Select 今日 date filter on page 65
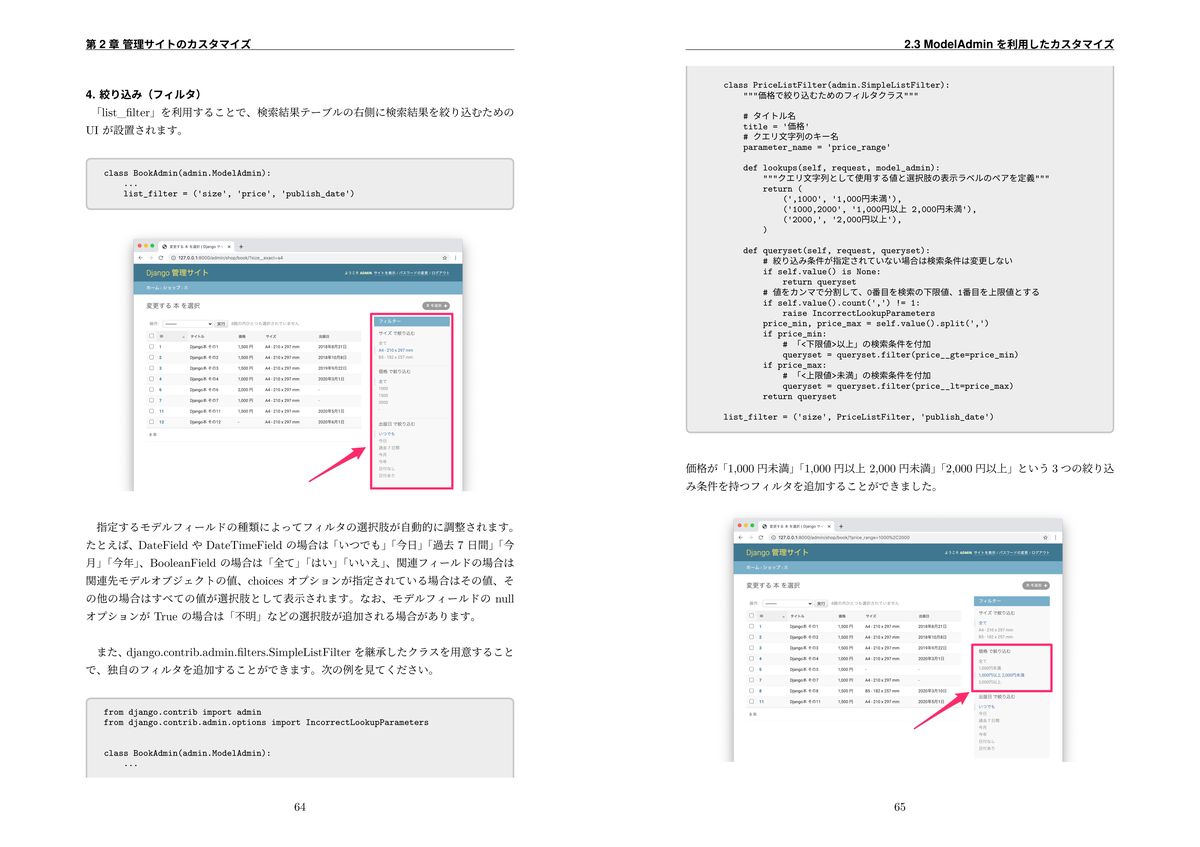Screen dimensions: 1200x847 coord(982,713)
